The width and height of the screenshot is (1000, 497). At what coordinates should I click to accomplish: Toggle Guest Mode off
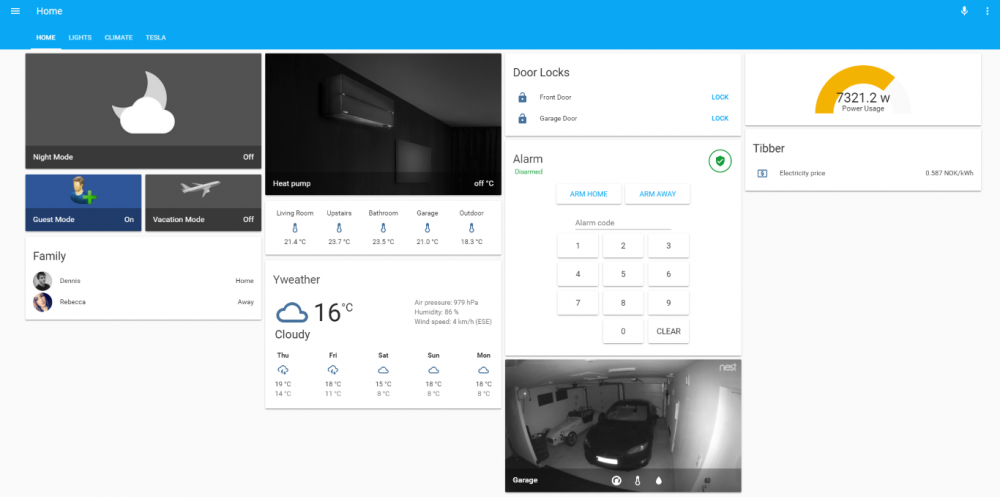click(x=83, y=202)
